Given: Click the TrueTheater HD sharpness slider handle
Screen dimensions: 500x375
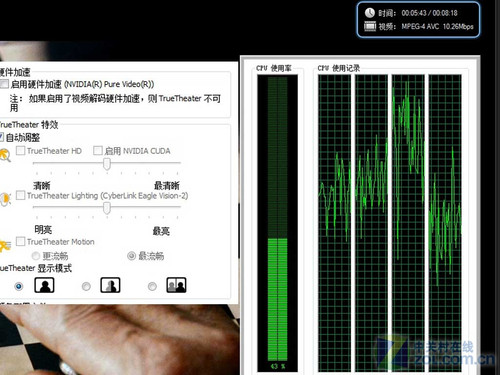Looking at the screenshot, I should [x=107, y=164].
